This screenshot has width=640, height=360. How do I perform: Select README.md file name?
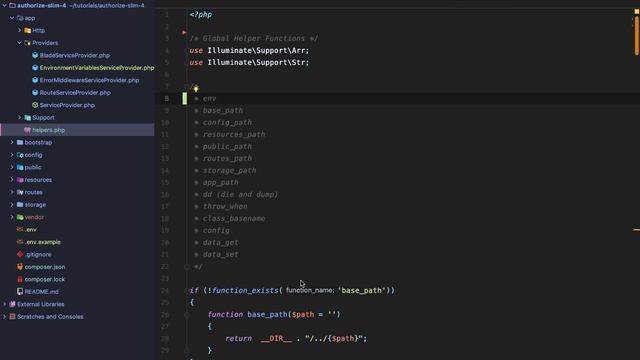click(42, 292)
